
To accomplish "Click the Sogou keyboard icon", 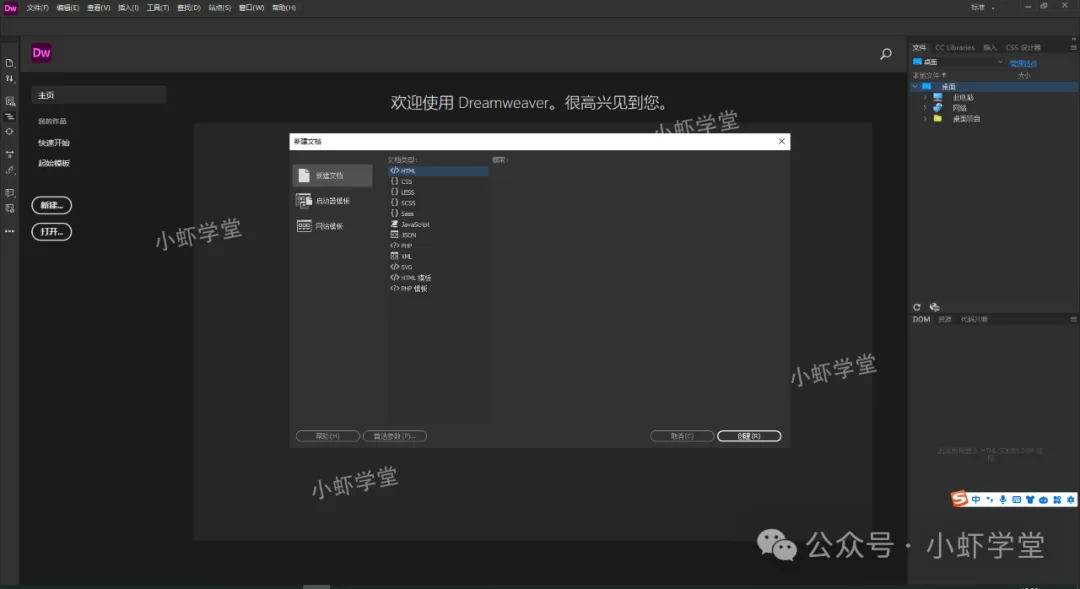I will point(1017,499).
